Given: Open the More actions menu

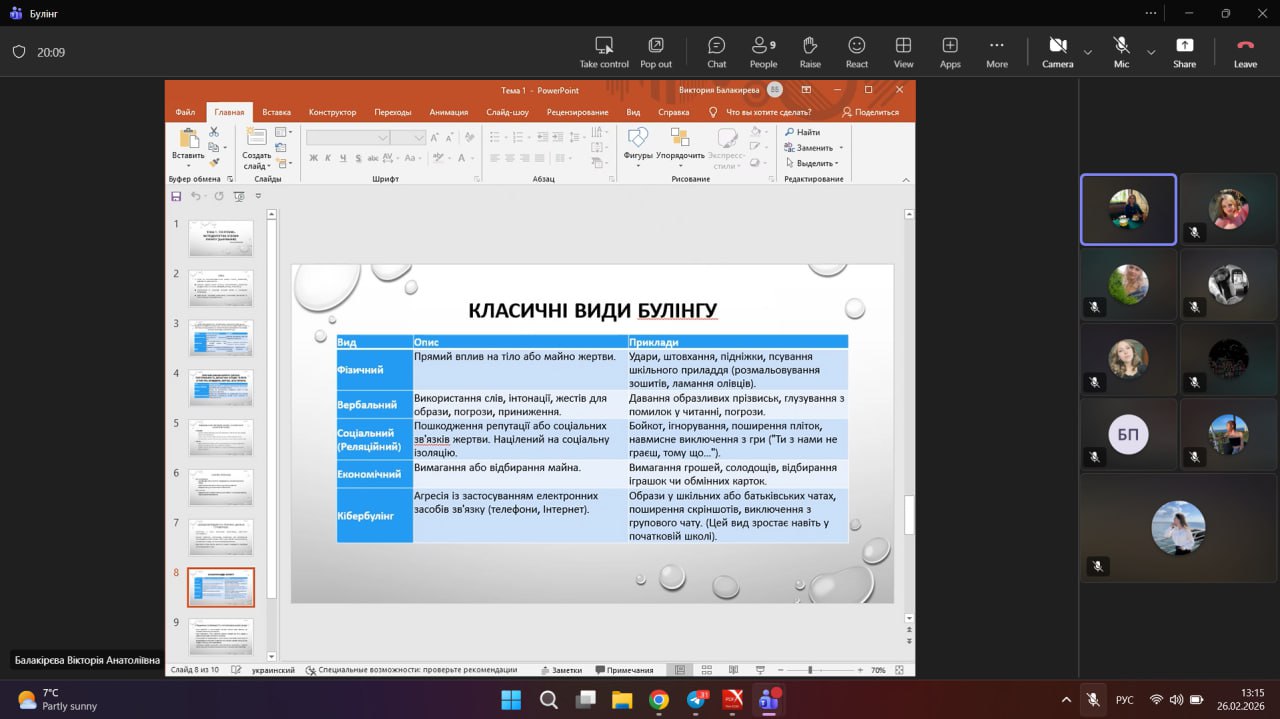Looking at the screenshot, I should (x=996, y=52).
